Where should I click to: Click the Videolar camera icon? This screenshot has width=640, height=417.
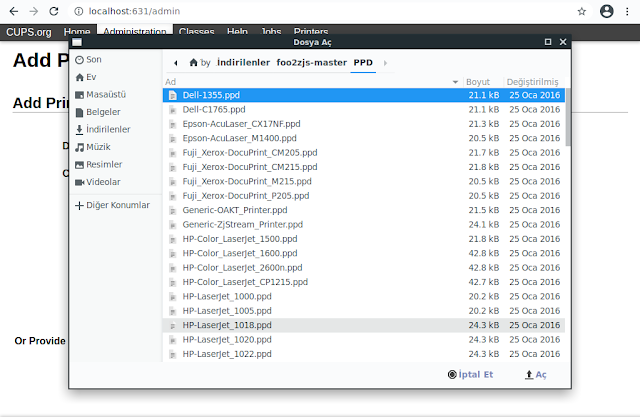pos(80,182)
